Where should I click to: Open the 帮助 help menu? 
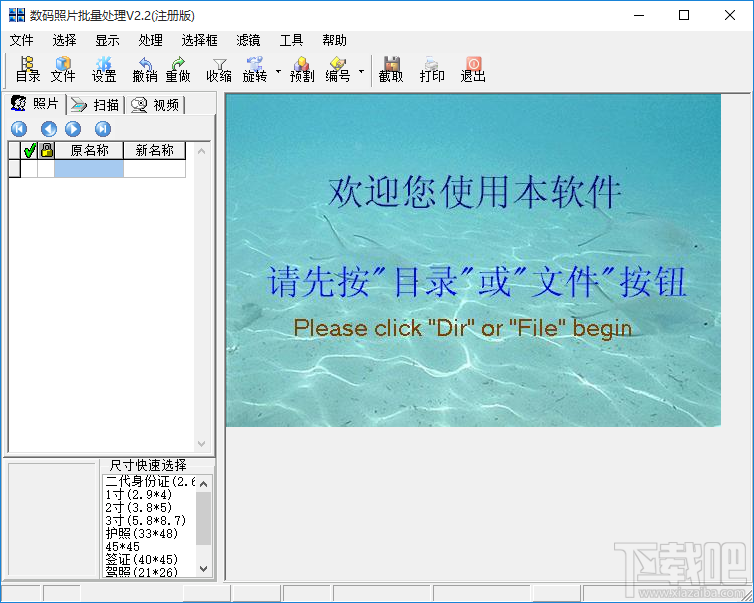335,40
